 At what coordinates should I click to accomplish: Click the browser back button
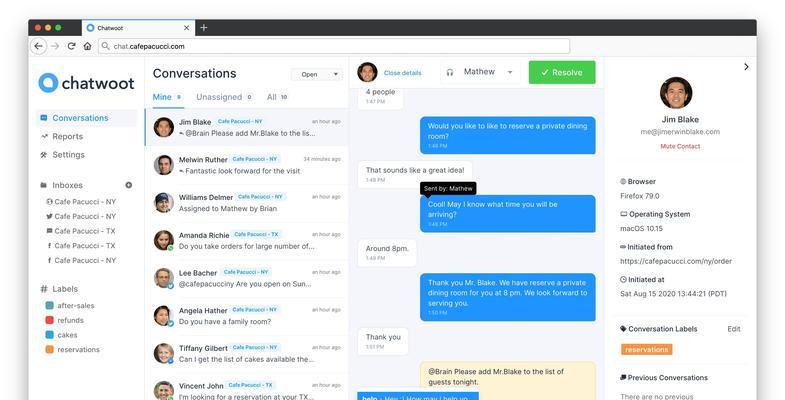point(39,46)
